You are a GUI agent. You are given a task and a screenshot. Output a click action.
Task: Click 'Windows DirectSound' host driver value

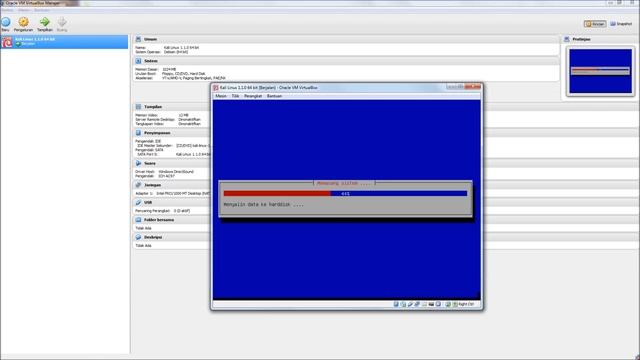pyautogui.click(x=176, y=172)
